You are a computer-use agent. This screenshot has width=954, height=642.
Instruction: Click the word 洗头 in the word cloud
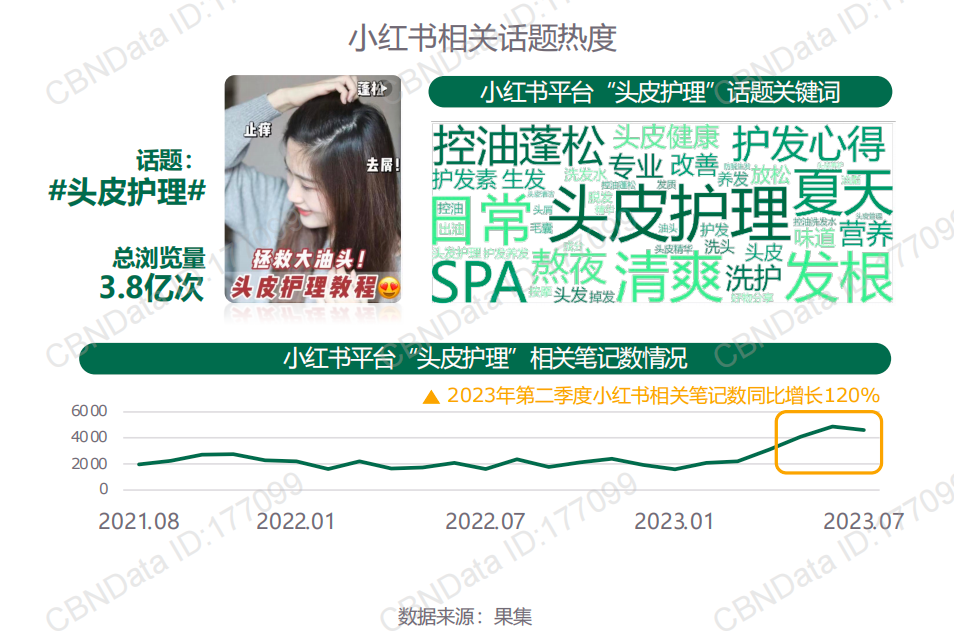coord(719,246)
